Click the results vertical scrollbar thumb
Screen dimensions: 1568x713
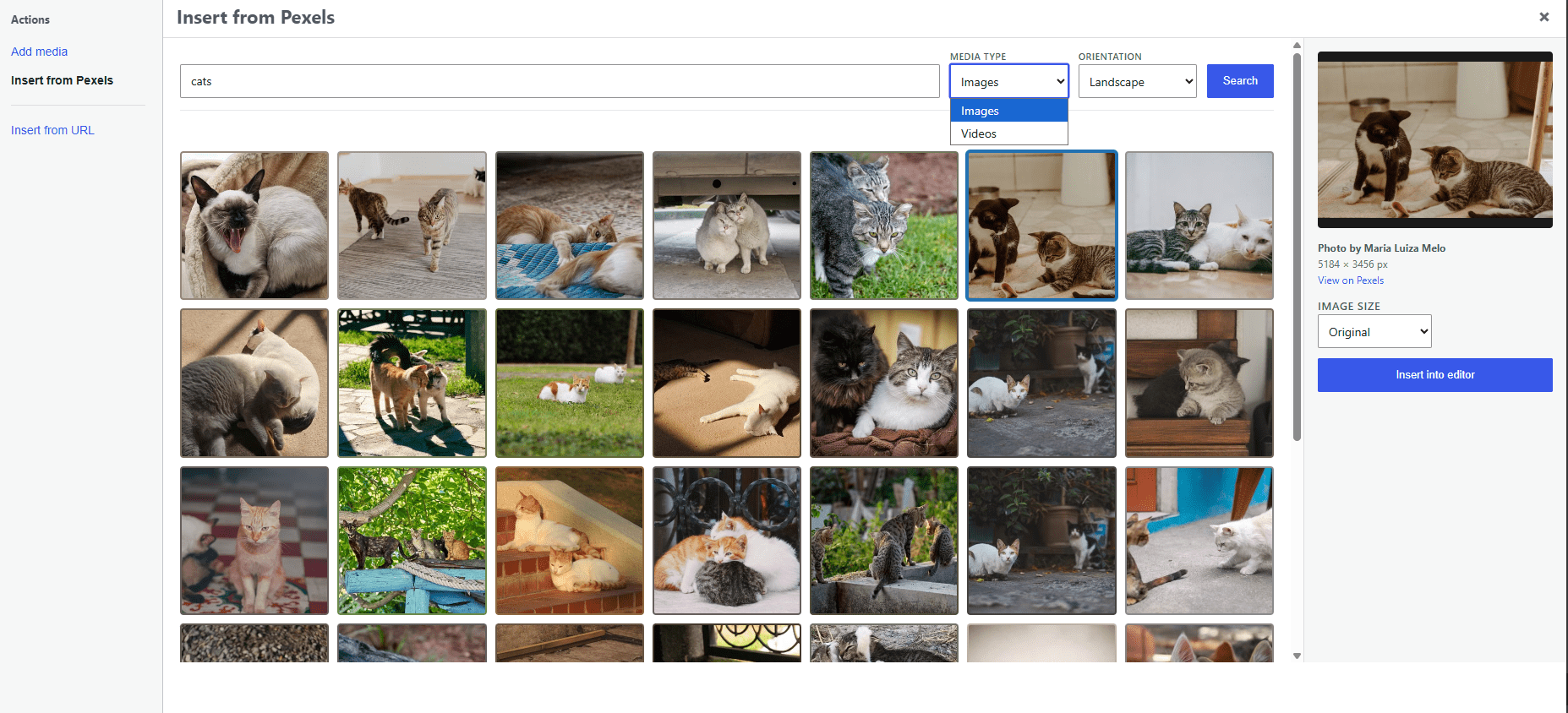coord(1297,247)
